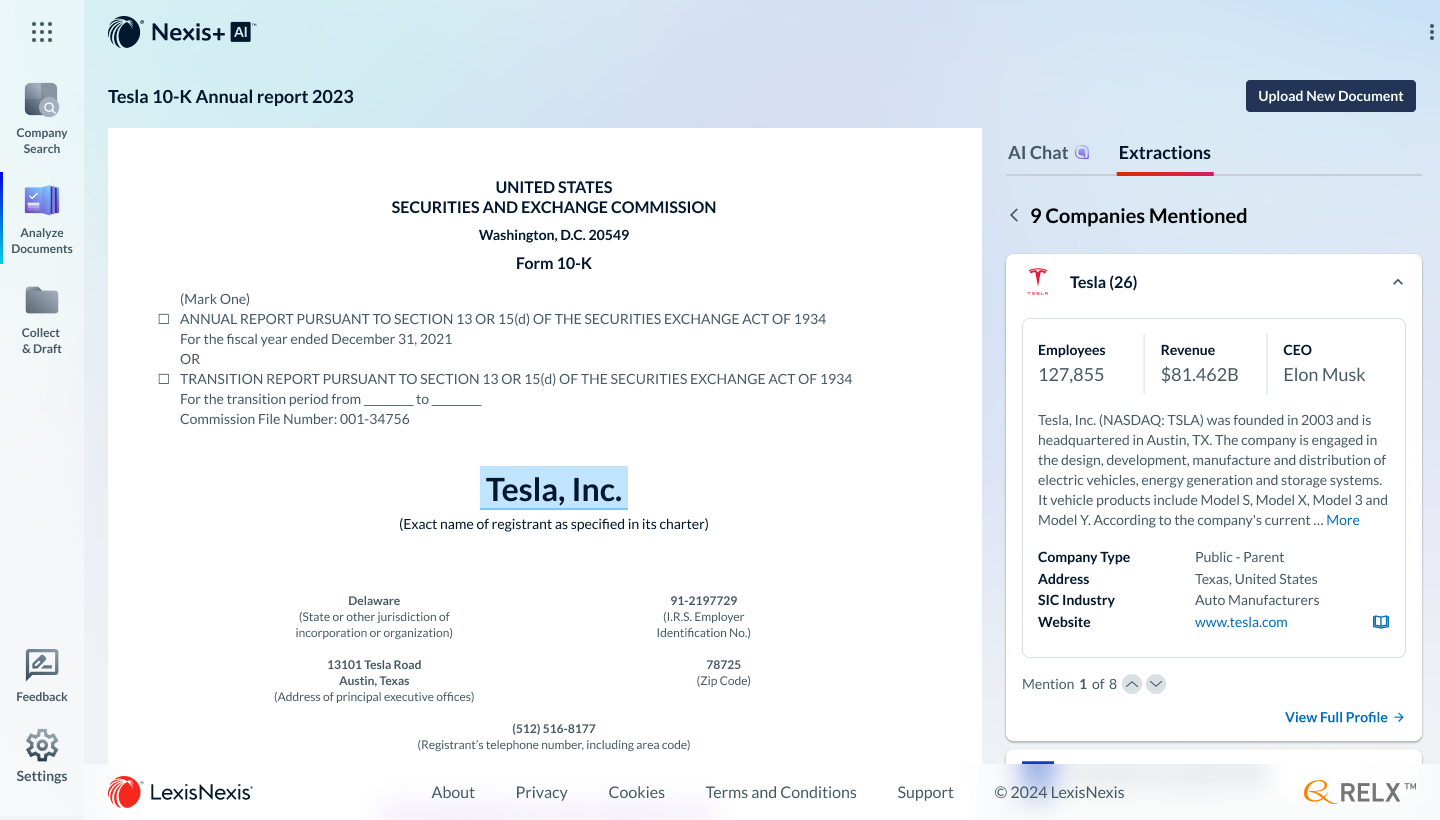This screenshot has height=820, width=1440.
Task: Click the Nexis+ AI logo
Action: tap(182, 32)
